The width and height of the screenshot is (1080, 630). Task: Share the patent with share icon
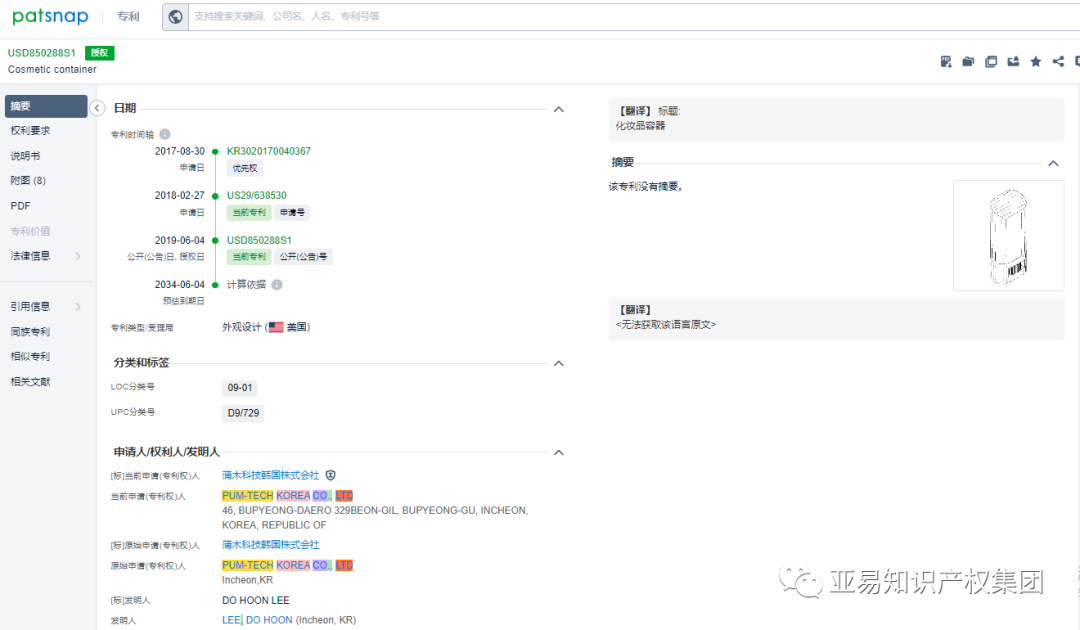[1058, 62]
